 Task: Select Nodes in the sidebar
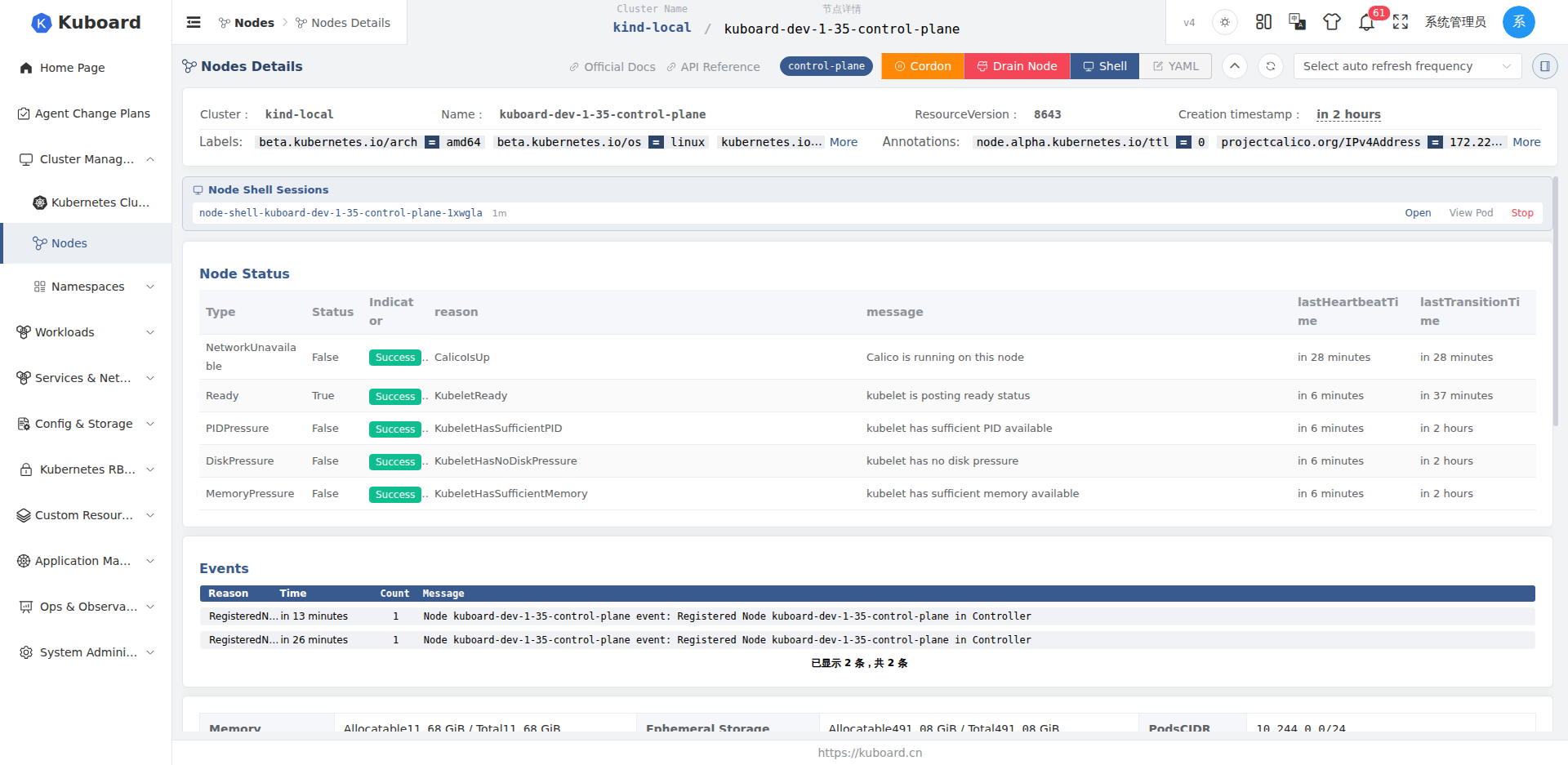(x=86, y=243)
